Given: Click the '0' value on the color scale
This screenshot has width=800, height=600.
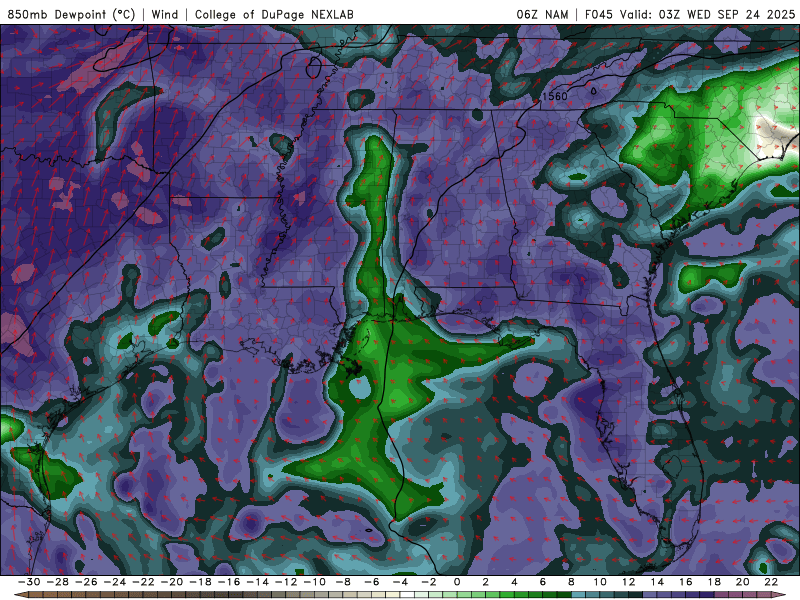Looking at the screenshot, I should 457,582.
